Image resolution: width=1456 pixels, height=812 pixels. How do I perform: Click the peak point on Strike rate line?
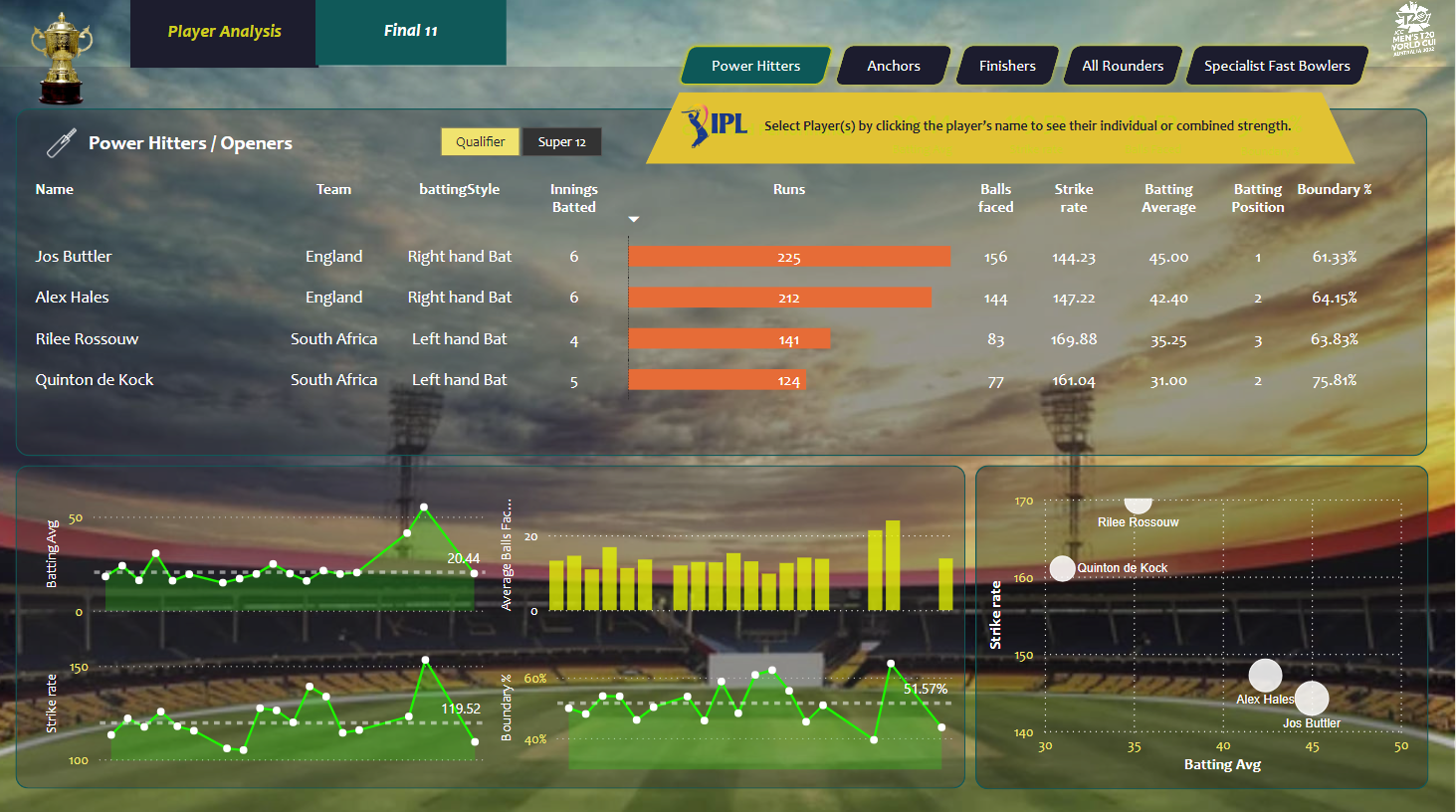tap(425, 660)
